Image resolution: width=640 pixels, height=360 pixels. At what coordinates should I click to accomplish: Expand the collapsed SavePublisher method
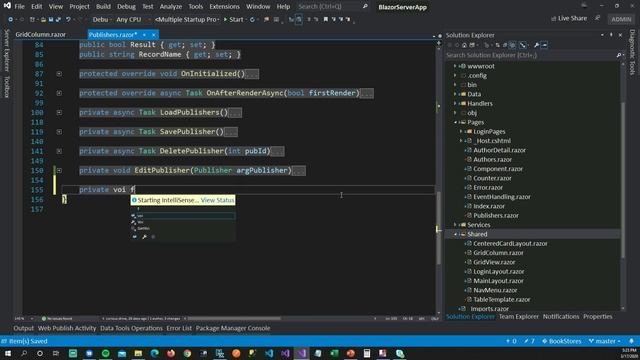tap(59, 132)
